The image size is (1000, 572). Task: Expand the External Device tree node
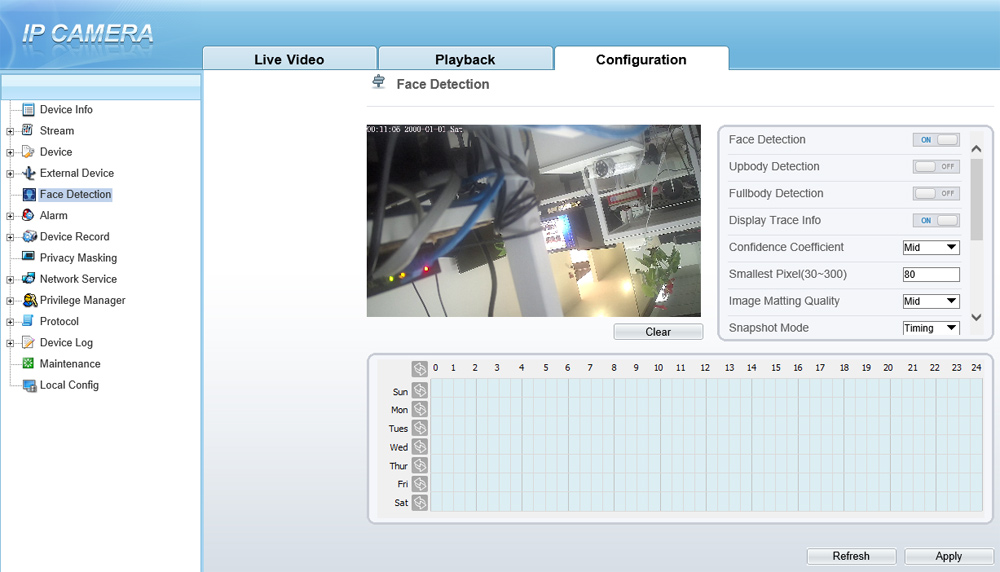coord(10,173)
